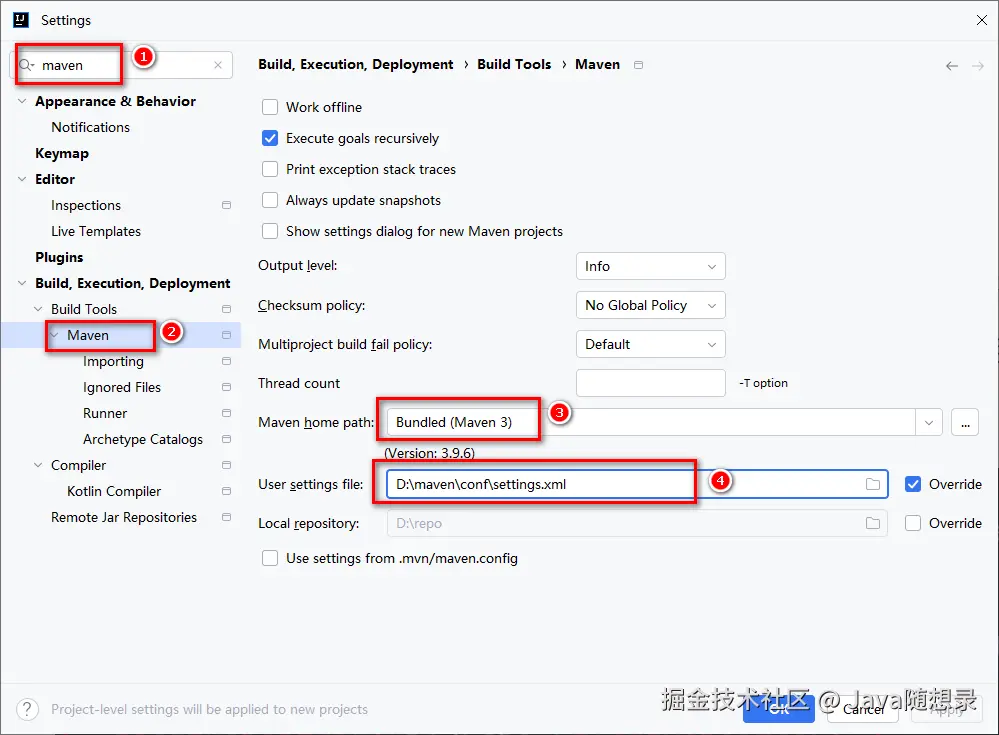Browse folder for Local repository

[873, 523]
